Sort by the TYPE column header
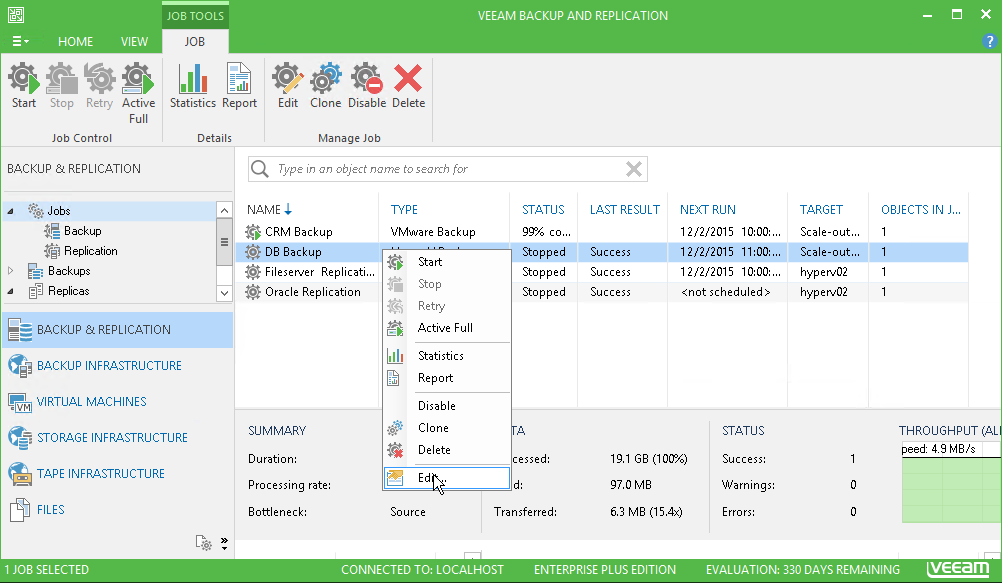The width and height of the screenshot is (1002, 583). click(404, 210)
